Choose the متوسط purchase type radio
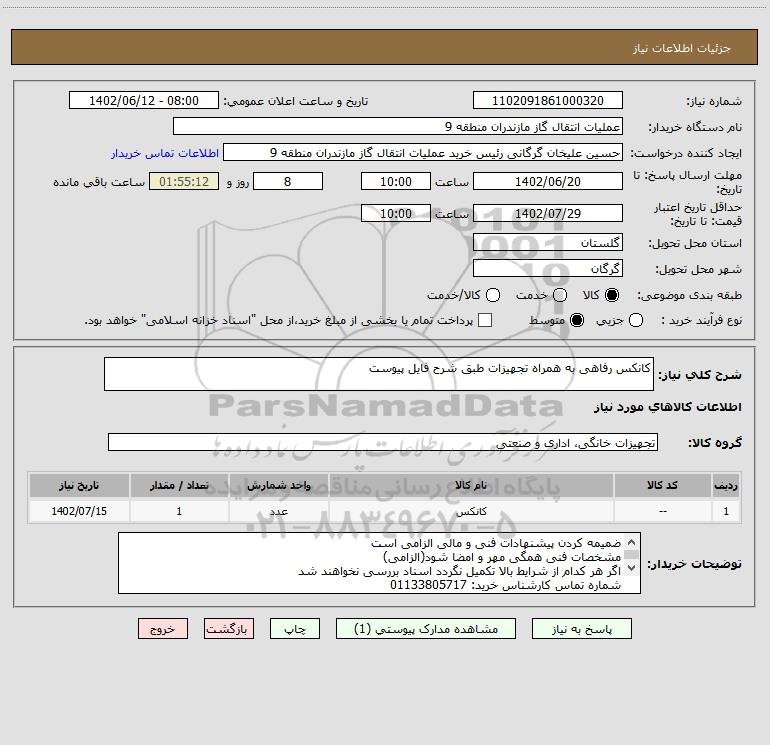The width and height of the screenshot is (770, 745). (x=577, y=320)
